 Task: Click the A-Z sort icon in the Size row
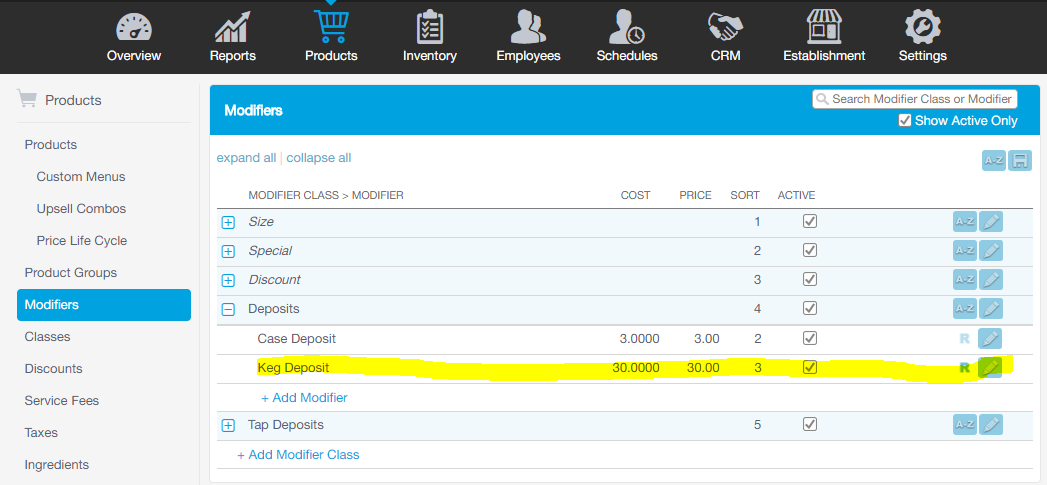coord(964,222)
